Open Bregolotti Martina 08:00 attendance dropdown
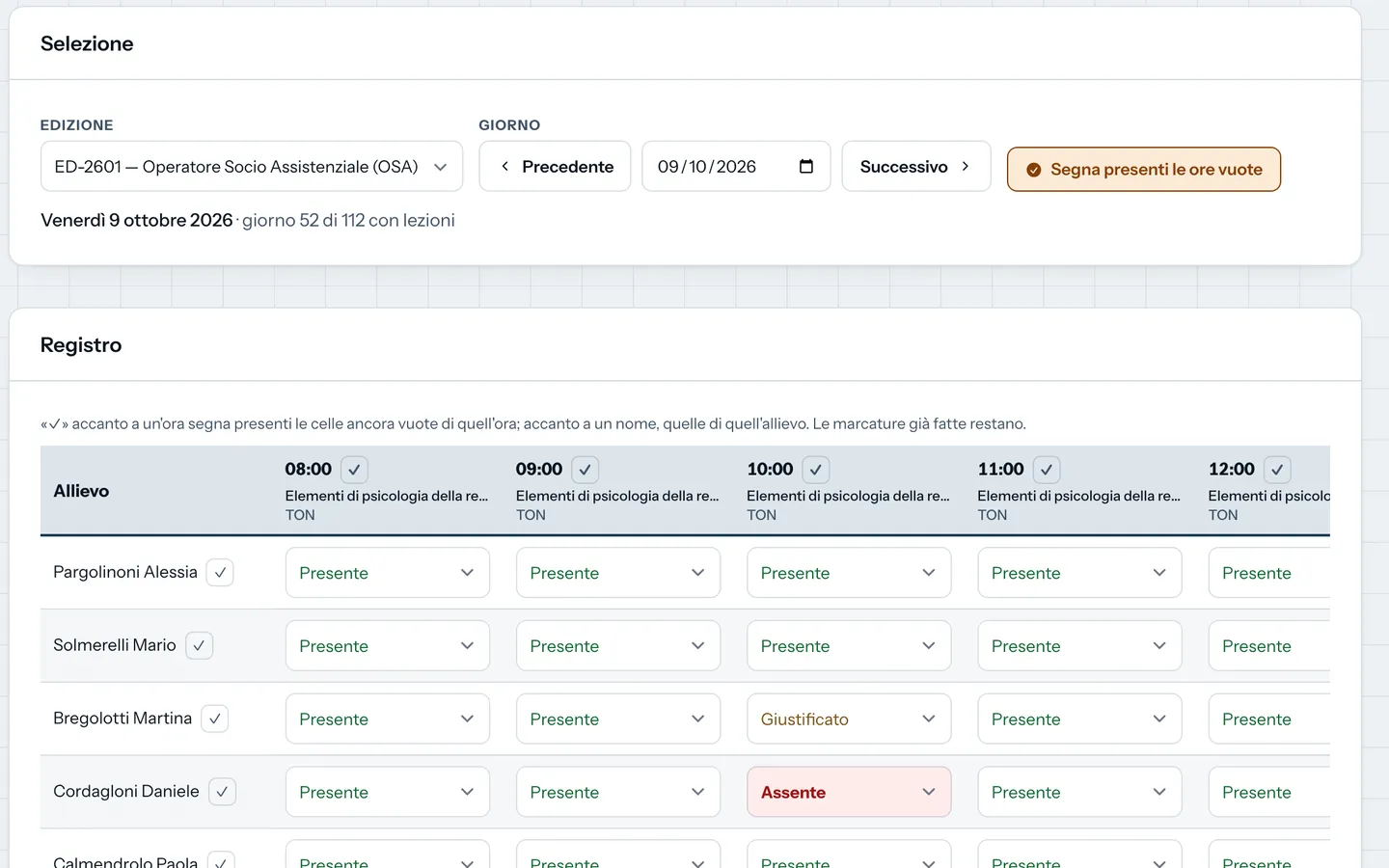Screen dimensions: 1389x868 click(388, 719)
